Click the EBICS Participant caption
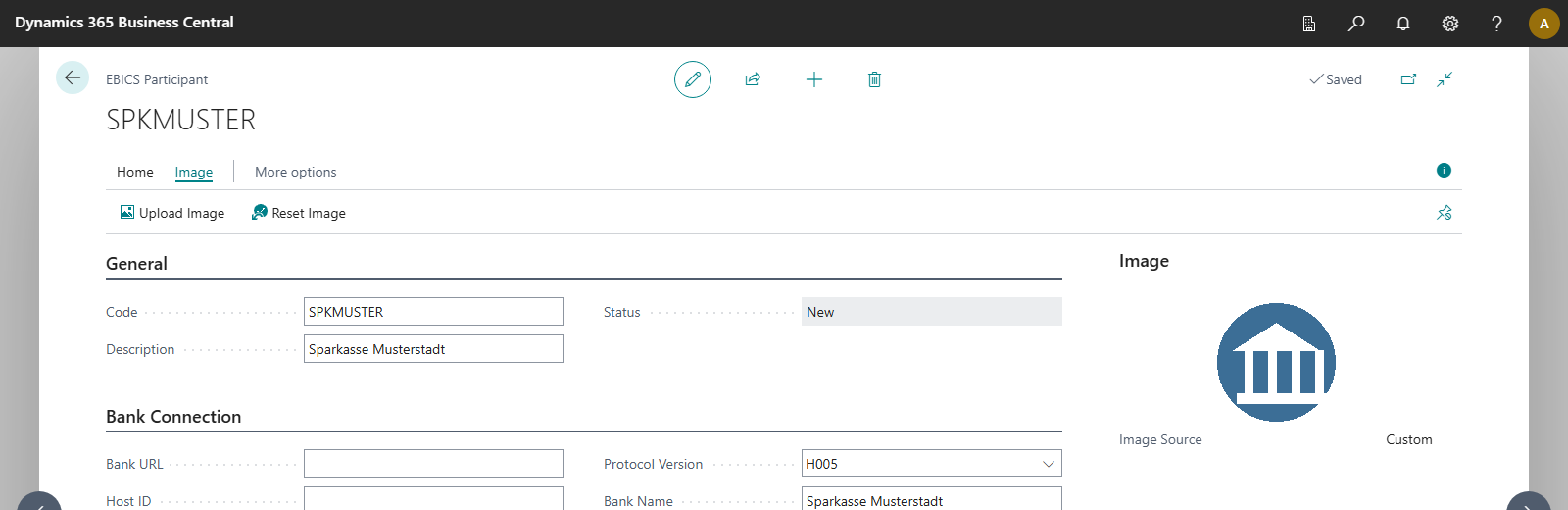Screen dimensions: 1568x510 coord(157,79)
